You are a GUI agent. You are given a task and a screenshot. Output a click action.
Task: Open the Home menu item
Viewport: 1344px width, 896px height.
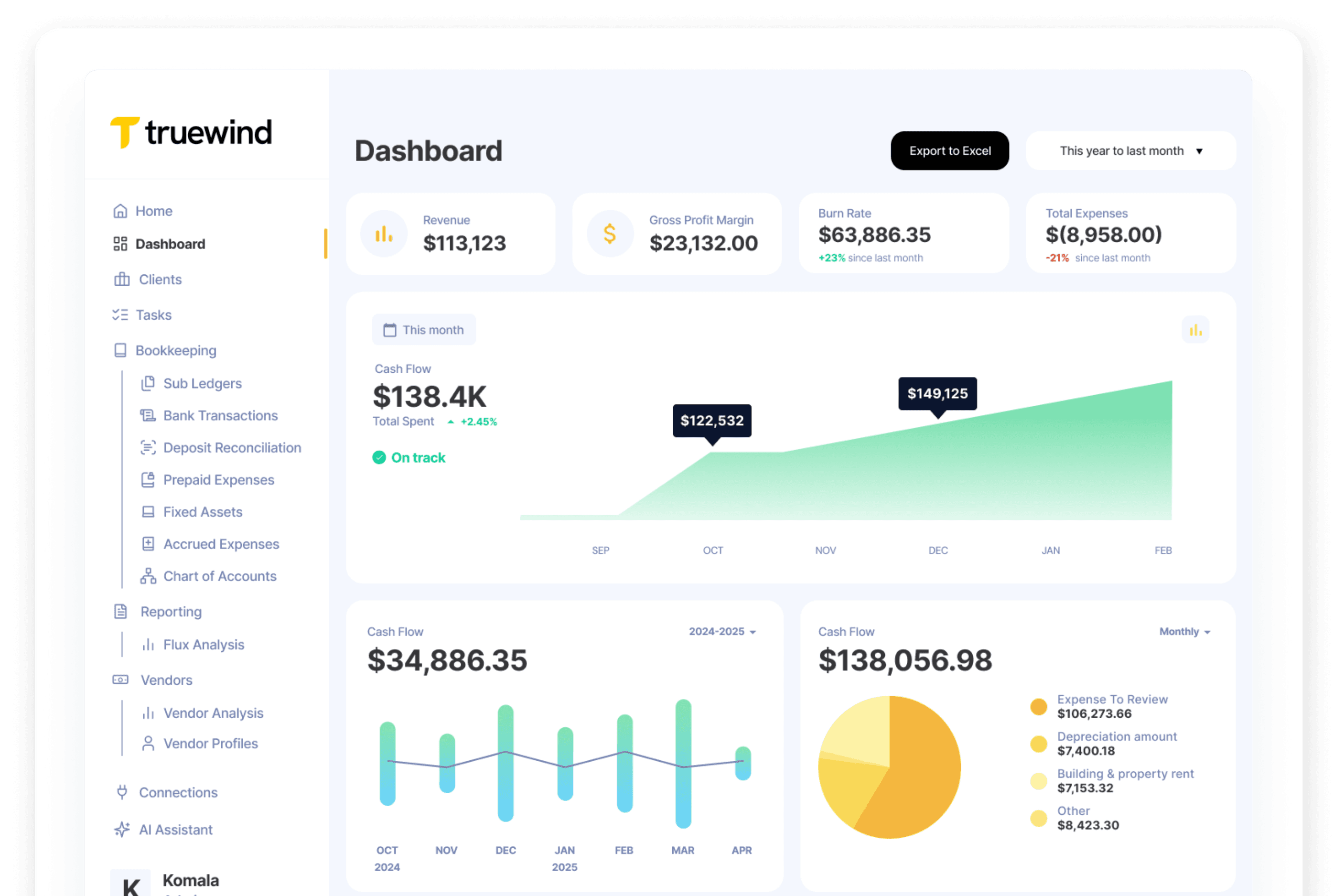coord(154,211)
